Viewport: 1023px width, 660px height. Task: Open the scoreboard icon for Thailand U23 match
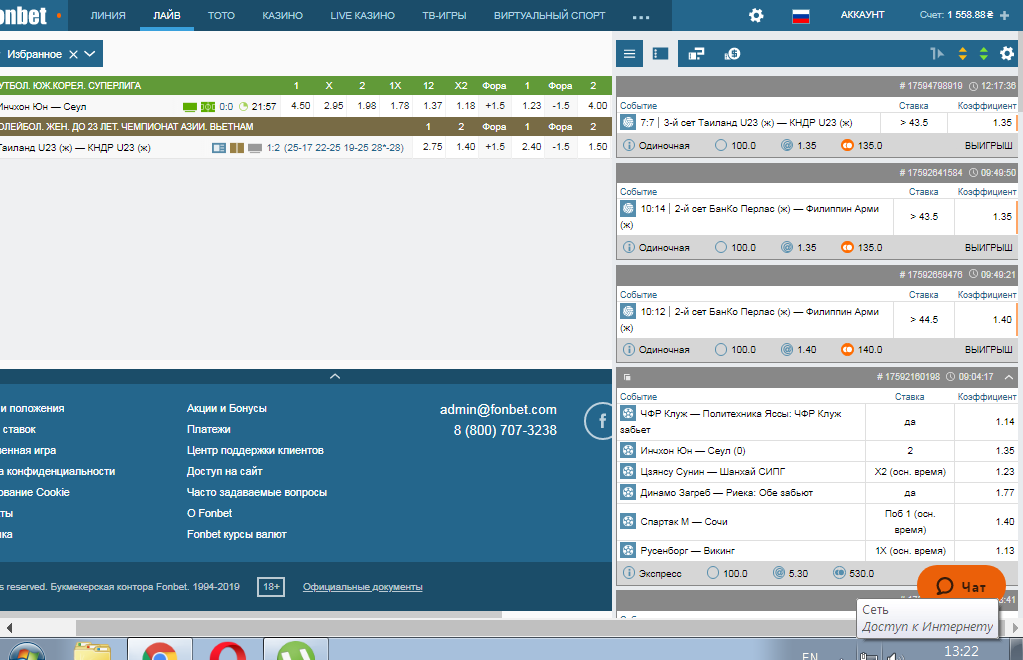click(x=219, y=148)
